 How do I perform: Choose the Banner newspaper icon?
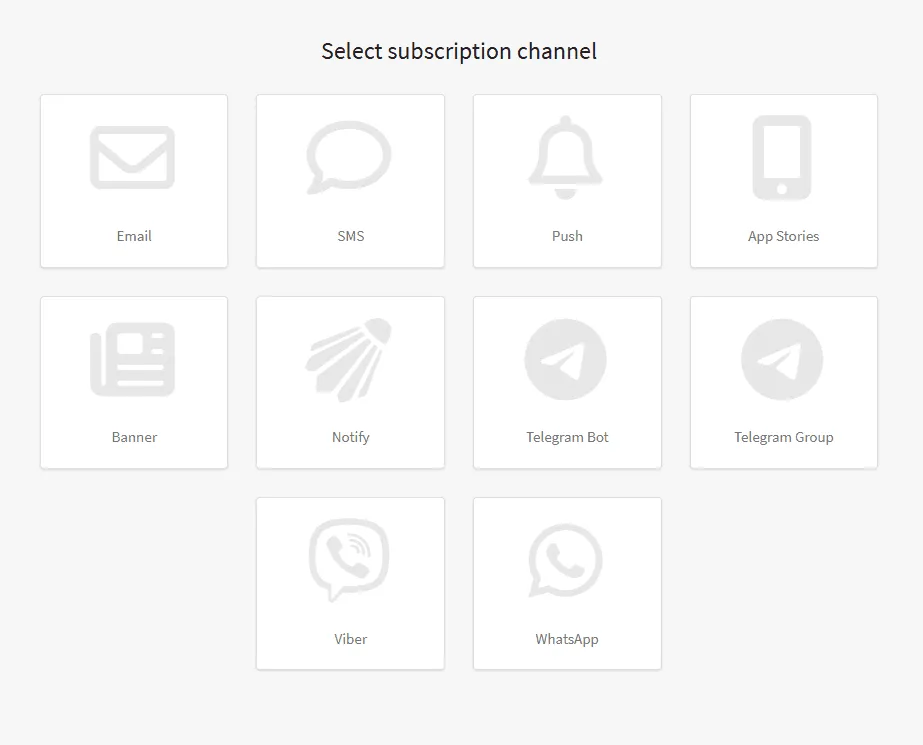[x=132, y=360]
